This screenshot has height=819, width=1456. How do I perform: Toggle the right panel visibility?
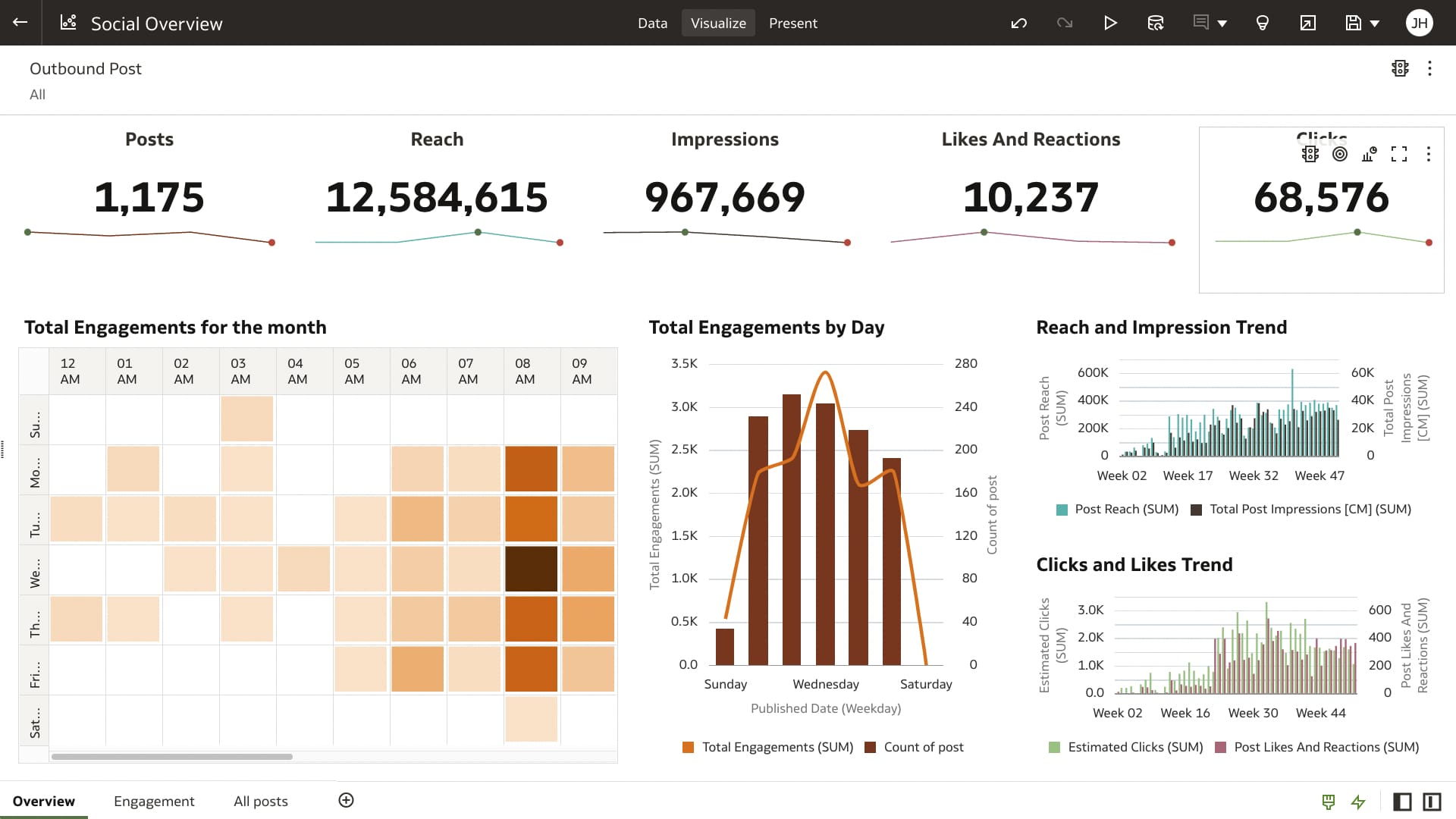1432,802
